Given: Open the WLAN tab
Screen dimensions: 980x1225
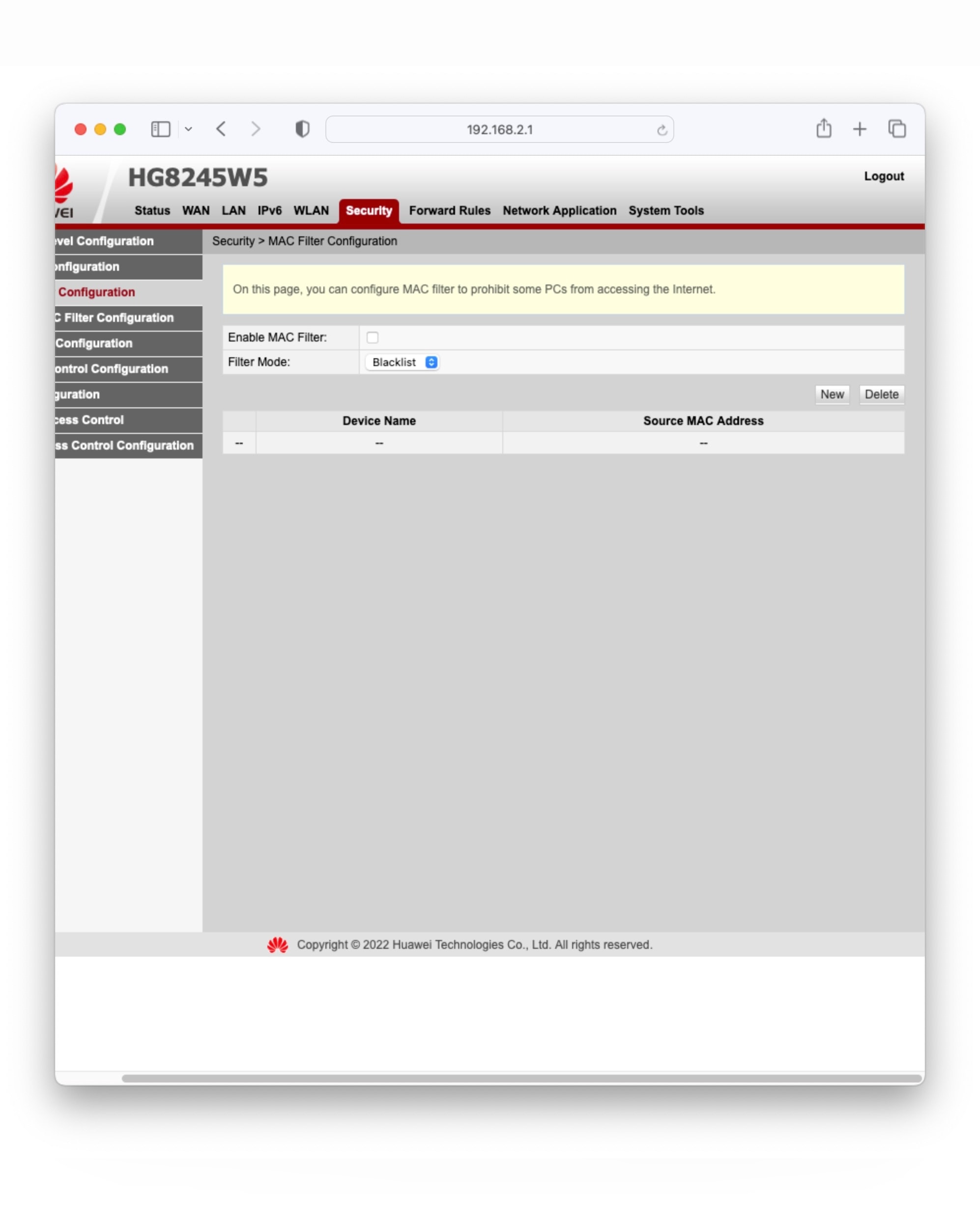Looking at the screenshot, I should click(x=311, y=210).
